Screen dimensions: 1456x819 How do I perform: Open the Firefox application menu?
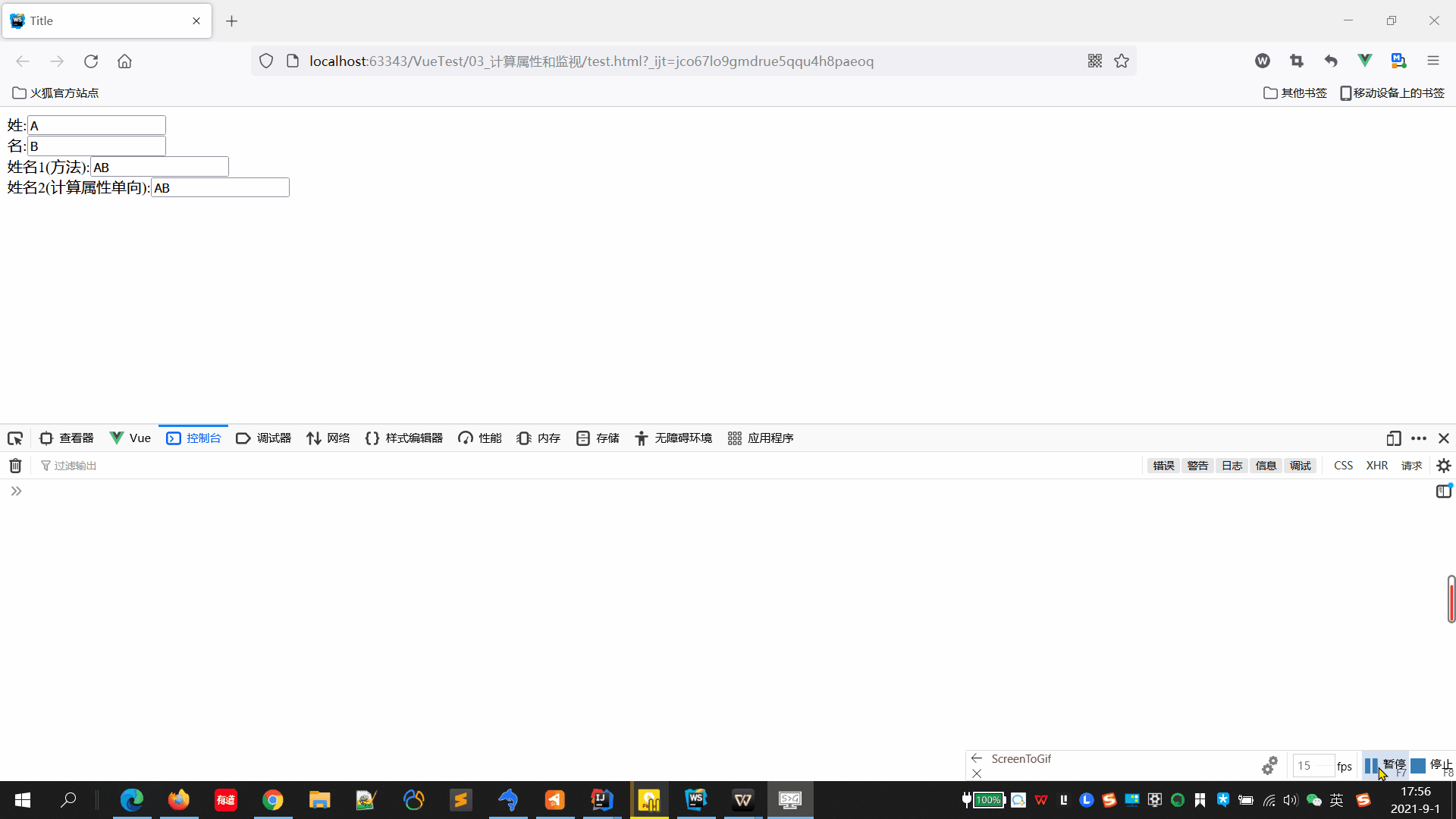(1432, 61)
